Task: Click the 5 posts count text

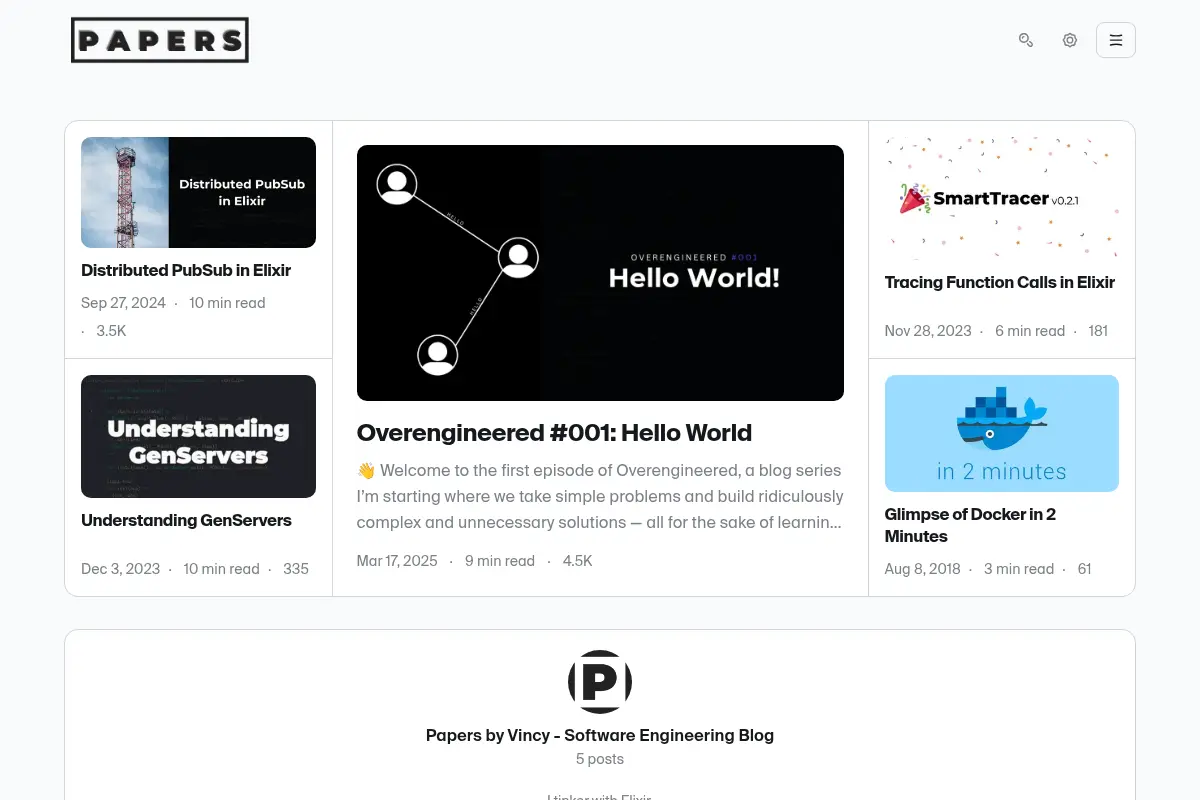Action: pos(600,759)
